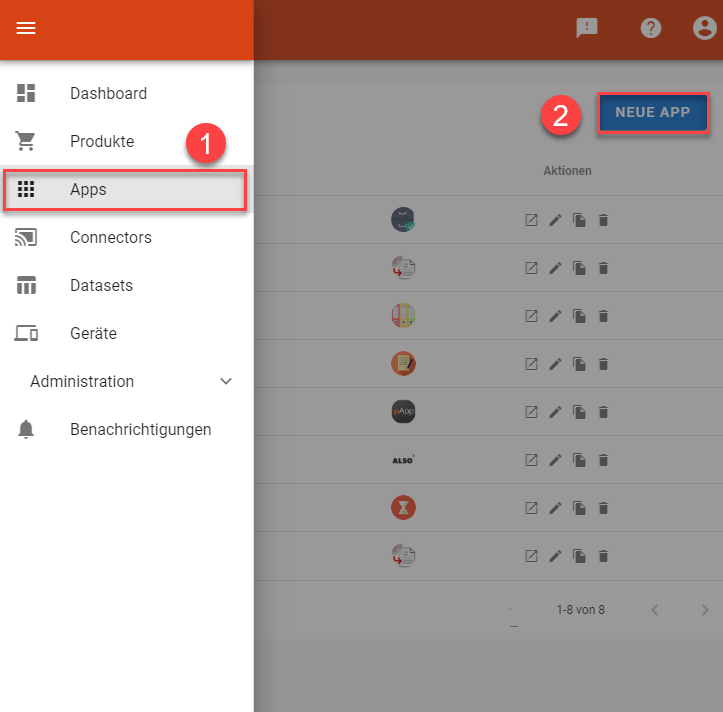Open Benachrichtigungen in the sidebar
The image size is (723, 712).
click(x=127, y=429)
